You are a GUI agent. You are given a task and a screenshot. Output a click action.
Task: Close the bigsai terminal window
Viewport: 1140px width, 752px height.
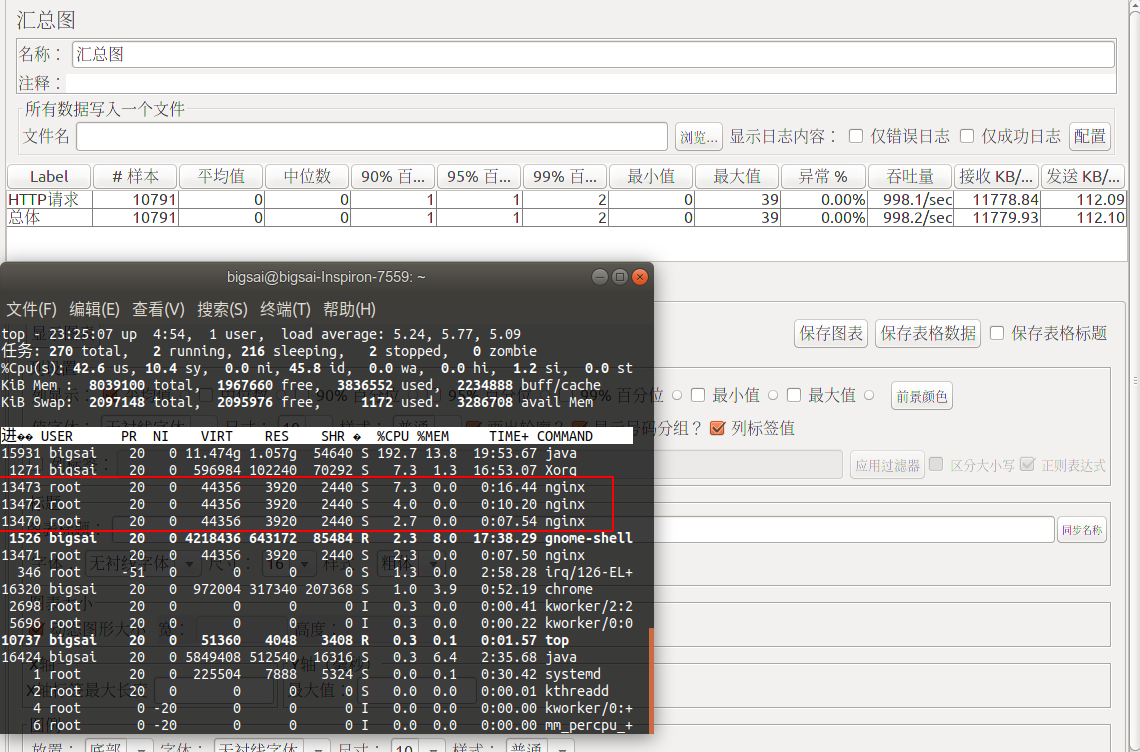coord(640,276)
